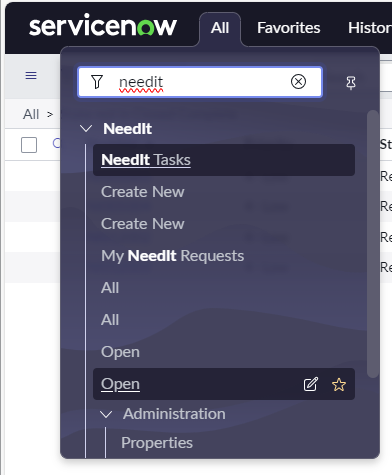
Task: Click the filter funnel icon
Action: tap(97, 82)
